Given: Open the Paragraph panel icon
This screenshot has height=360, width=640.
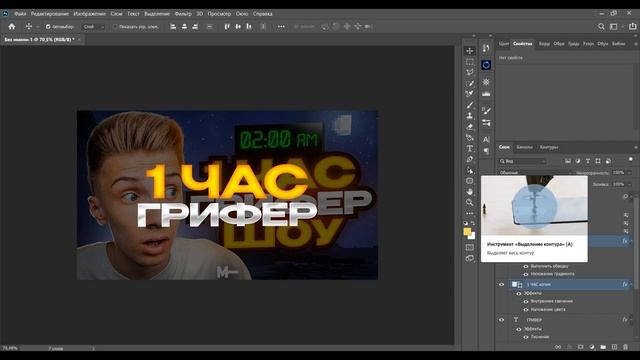Looking at the screenshot, I should pyautogui.click(x=486, y=151).
